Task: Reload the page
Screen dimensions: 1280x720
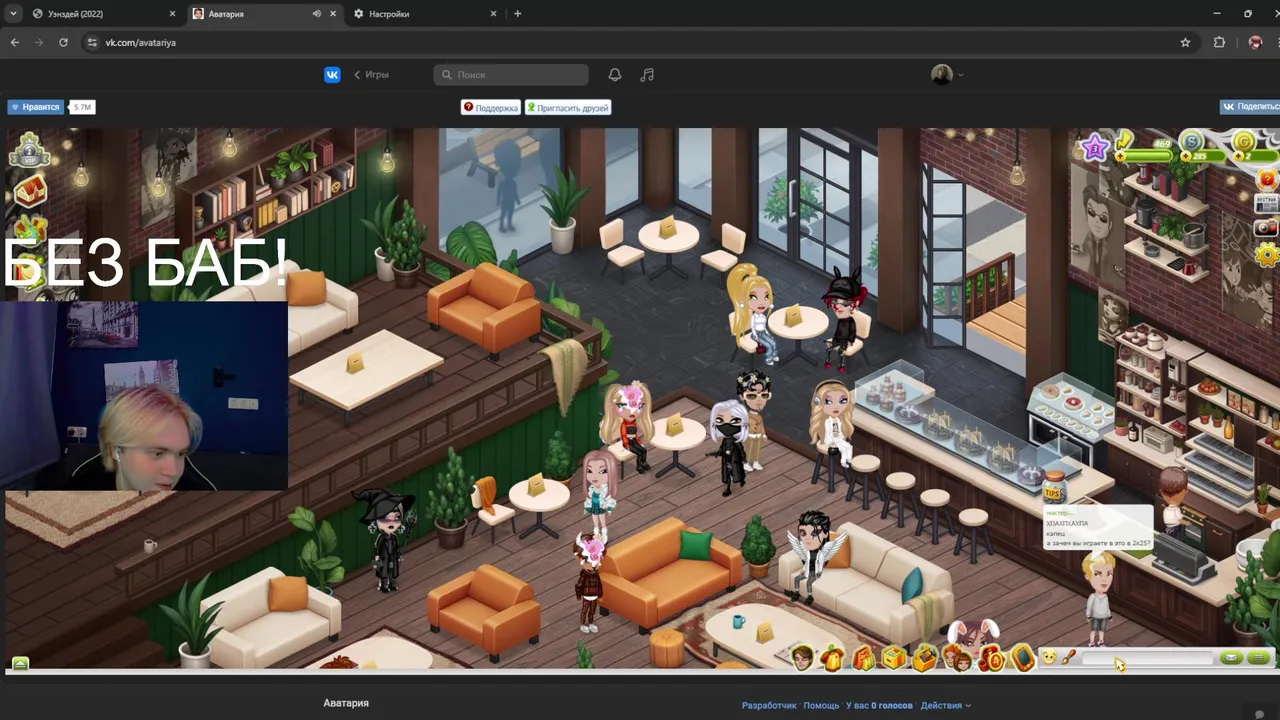Action: tap(63, 42)
